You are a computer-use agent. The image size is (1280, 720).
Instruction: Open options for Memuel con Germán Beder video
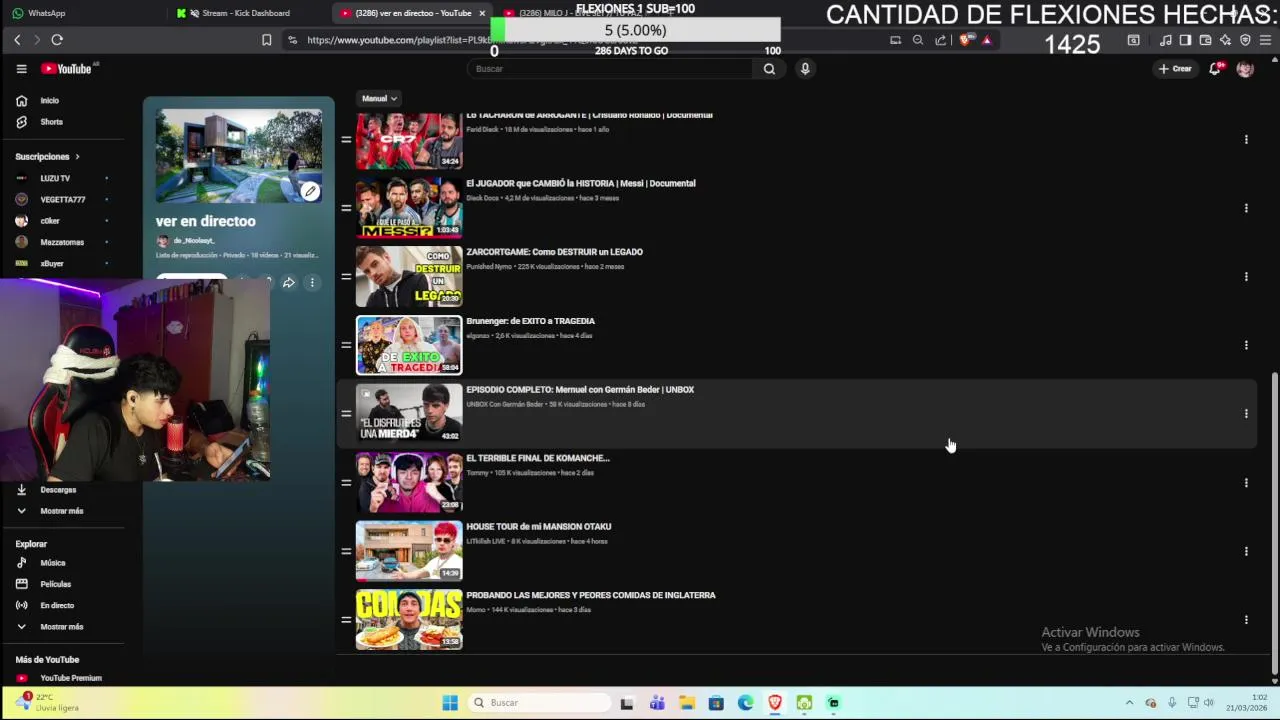[x=1246, y=414]
